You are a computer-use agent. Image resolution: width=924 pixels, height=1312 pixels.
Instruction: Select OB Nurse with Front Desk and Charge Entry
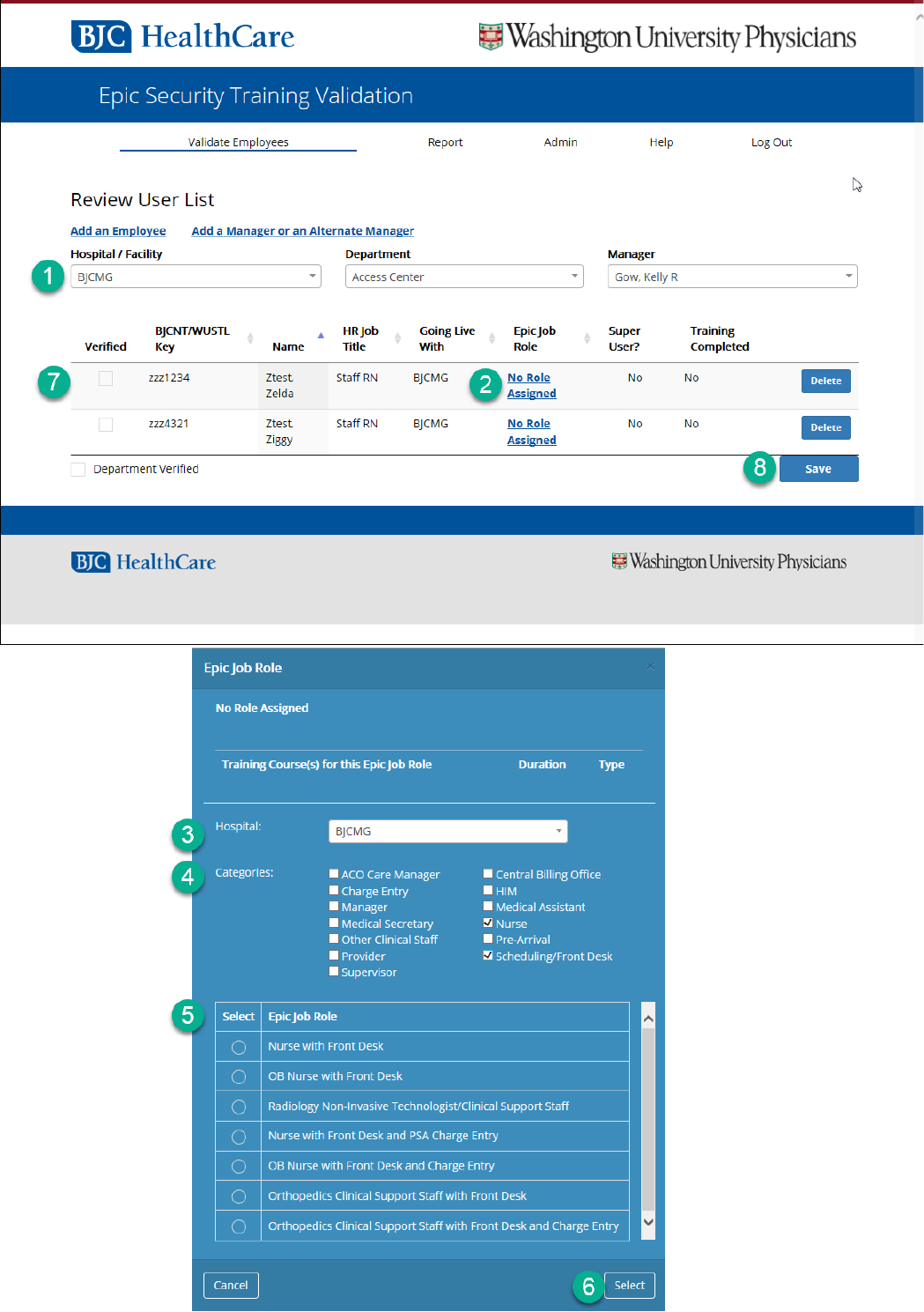pyautogui.click(x=239, y=1167)
